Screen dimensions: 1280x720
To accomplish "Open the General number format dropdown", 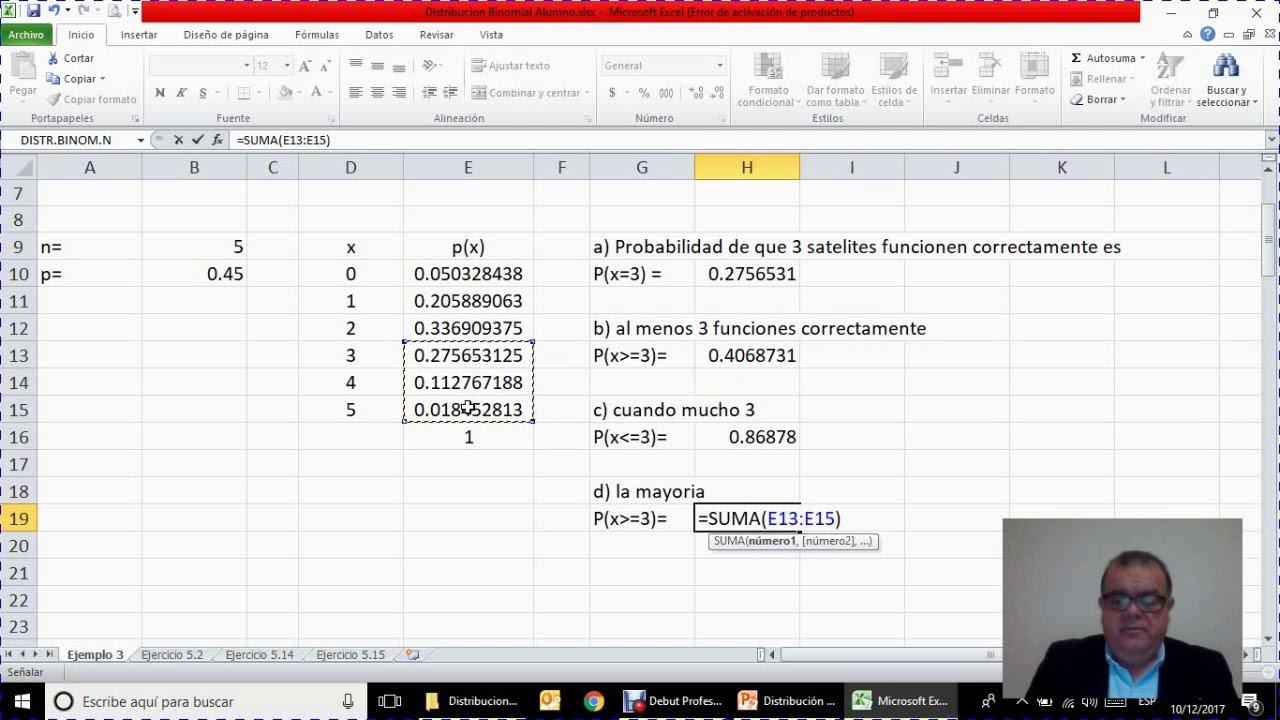I will 719,66.
